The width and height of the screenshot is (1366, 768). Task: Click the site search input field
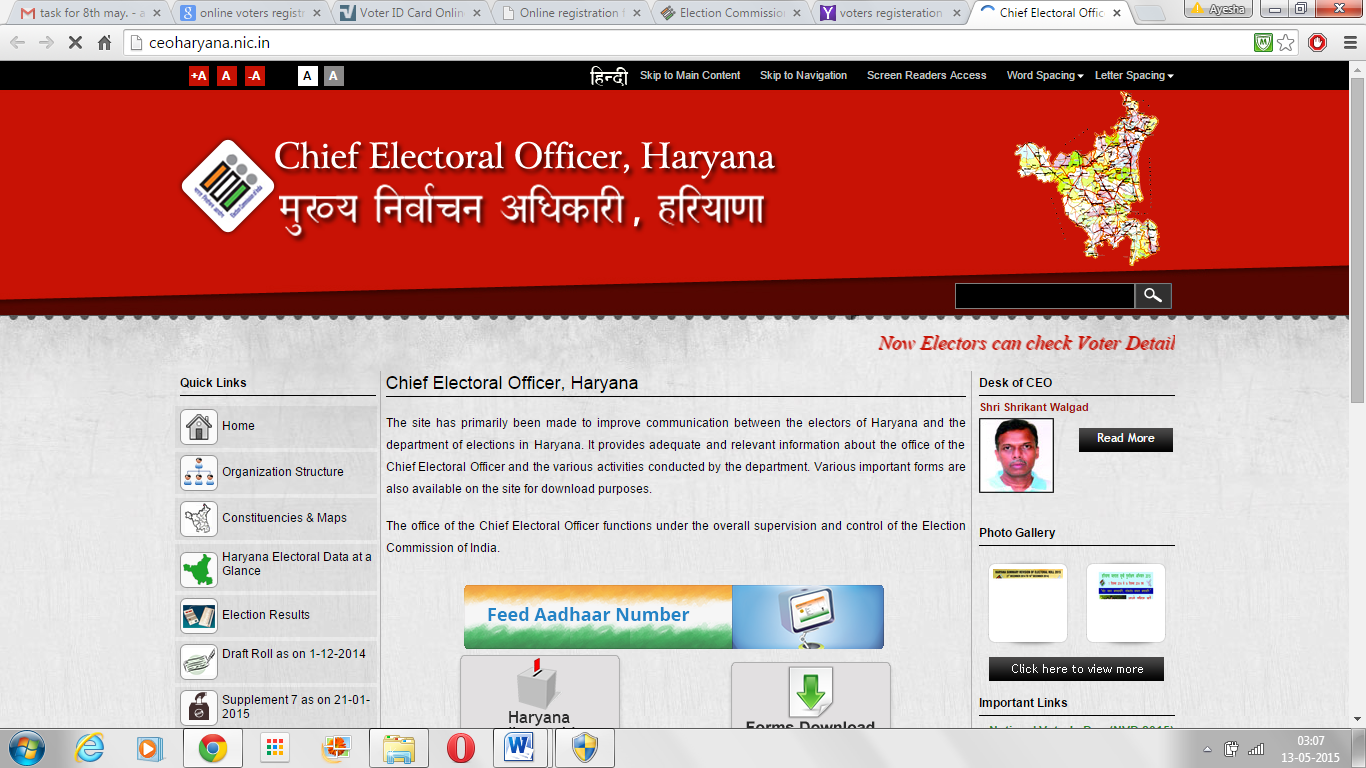pyautogui.click(x=1044, y=296)
